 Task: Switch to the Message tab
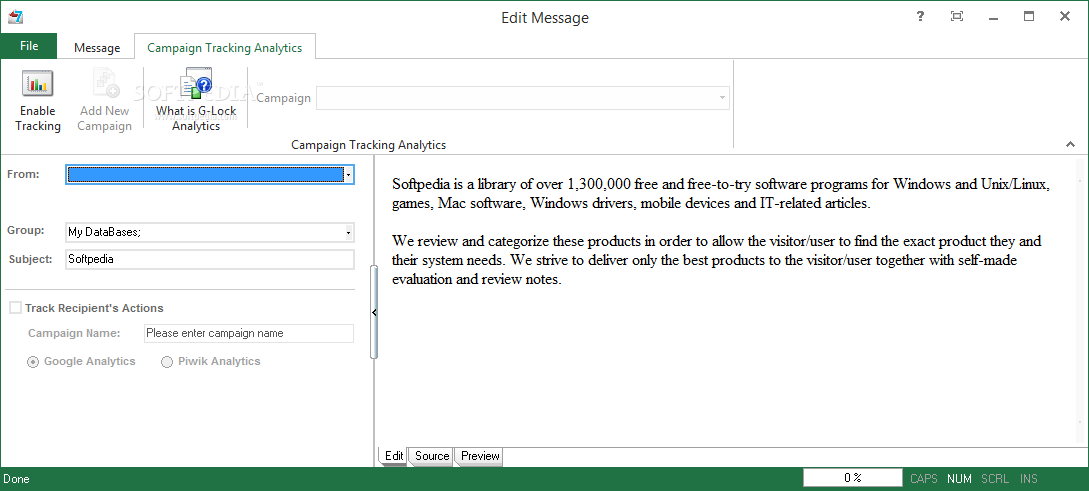point(97,48)
